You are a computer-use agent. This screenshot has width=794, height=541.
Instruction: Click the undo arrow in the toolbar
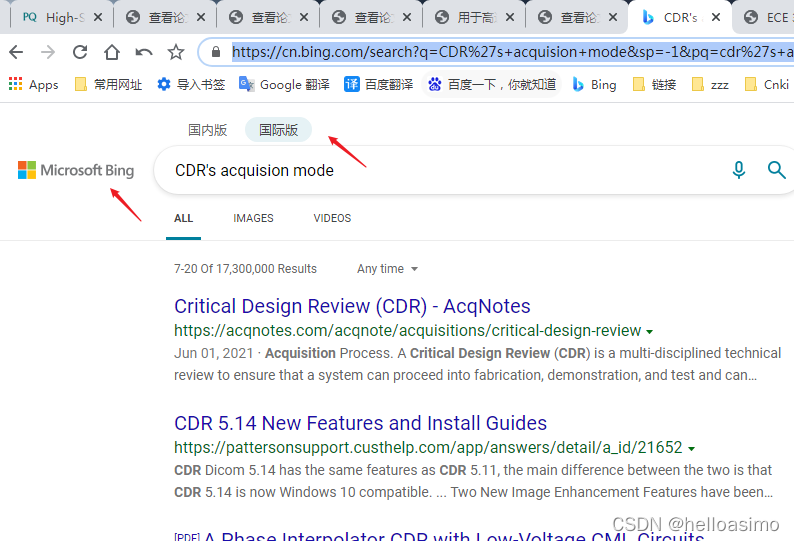click(x=144, y=52)
